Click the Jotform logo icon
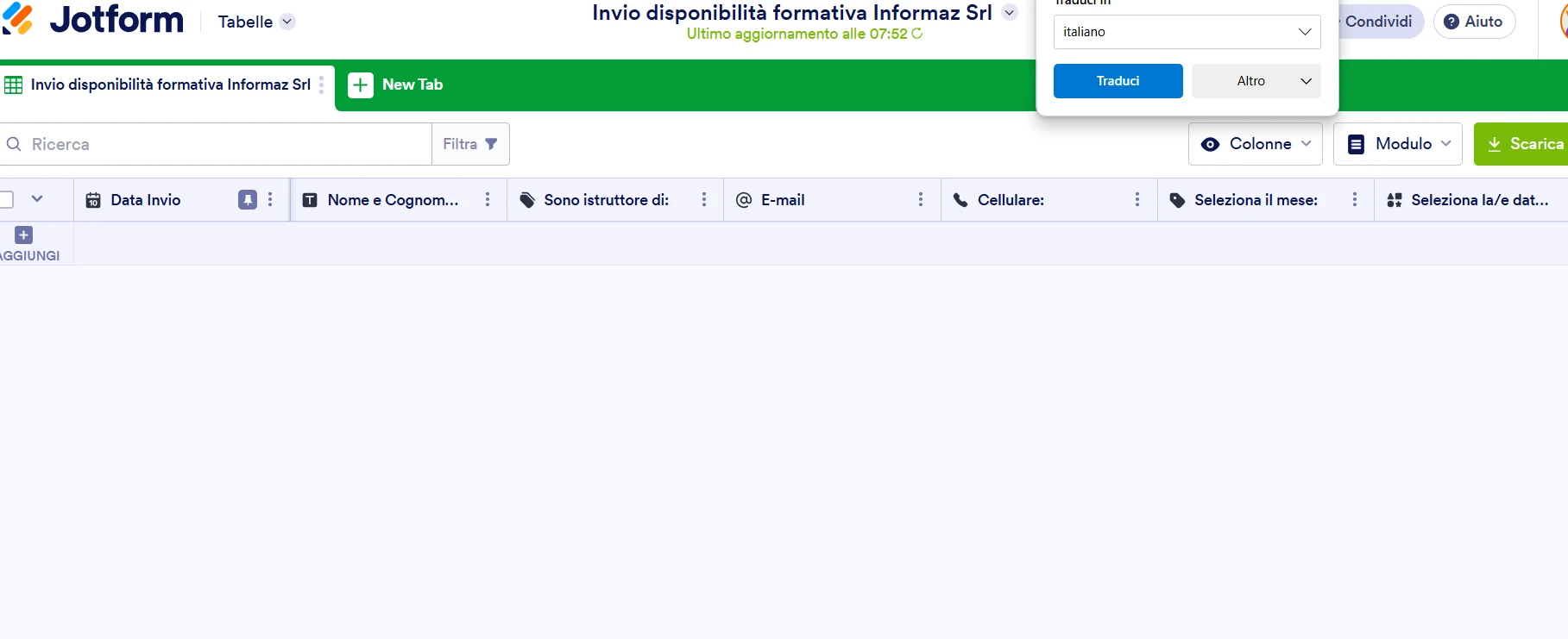Viewport: 1568px width, 639px height. point(17,18)
